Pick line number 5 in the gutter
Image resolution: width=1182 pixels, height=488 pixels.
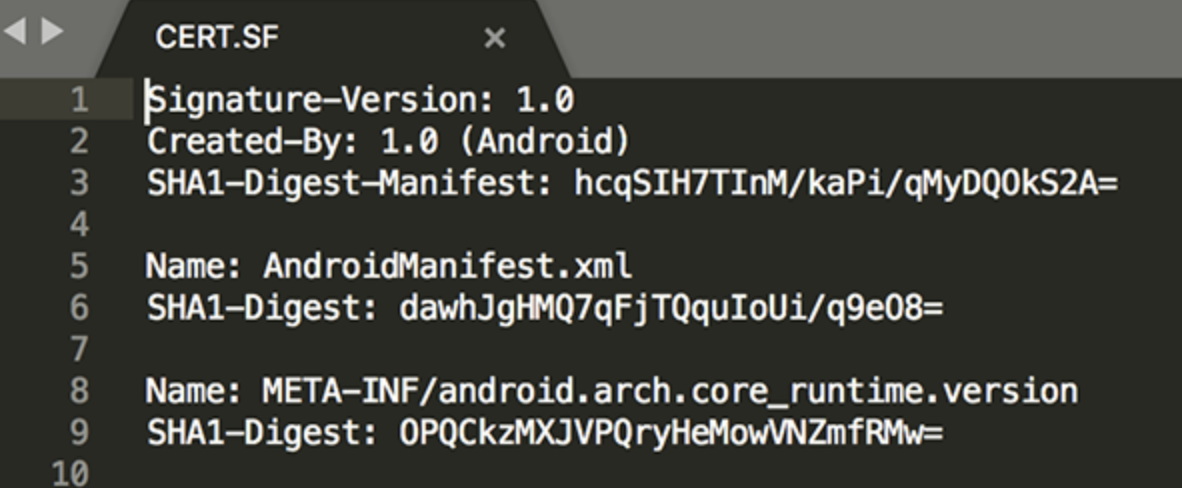pyautogui.click(x=78, y=267)
